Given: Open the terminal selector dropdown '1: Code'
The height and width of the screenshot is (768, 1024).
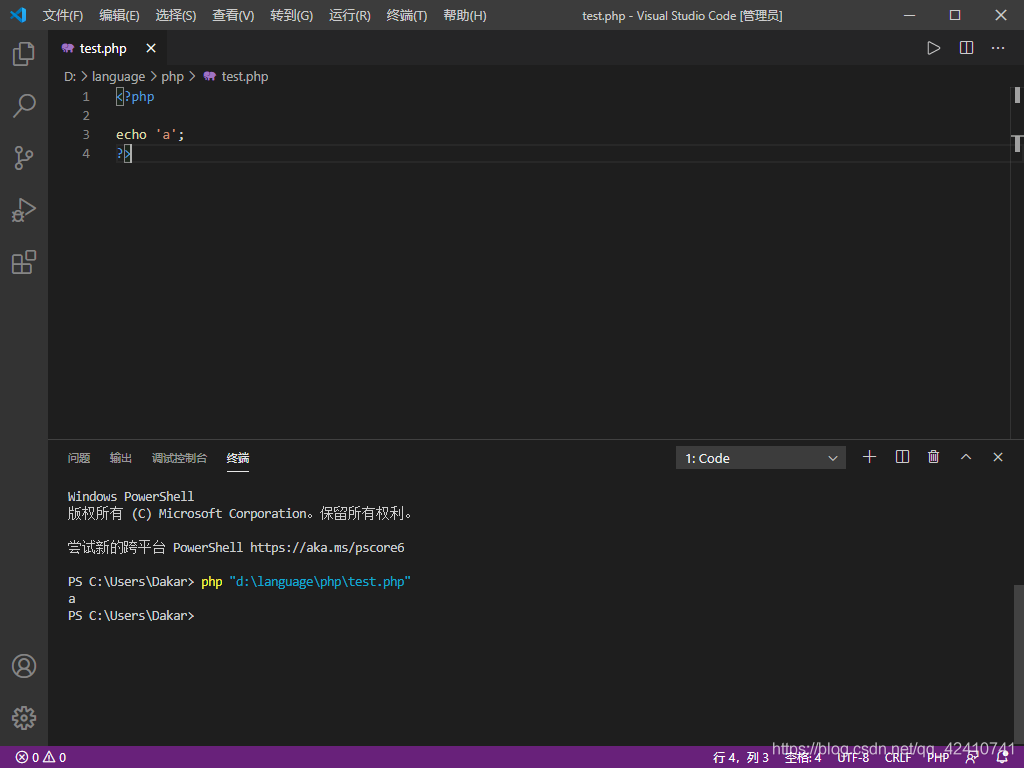Looking at the screenshot, I should (x=761, y=458).
